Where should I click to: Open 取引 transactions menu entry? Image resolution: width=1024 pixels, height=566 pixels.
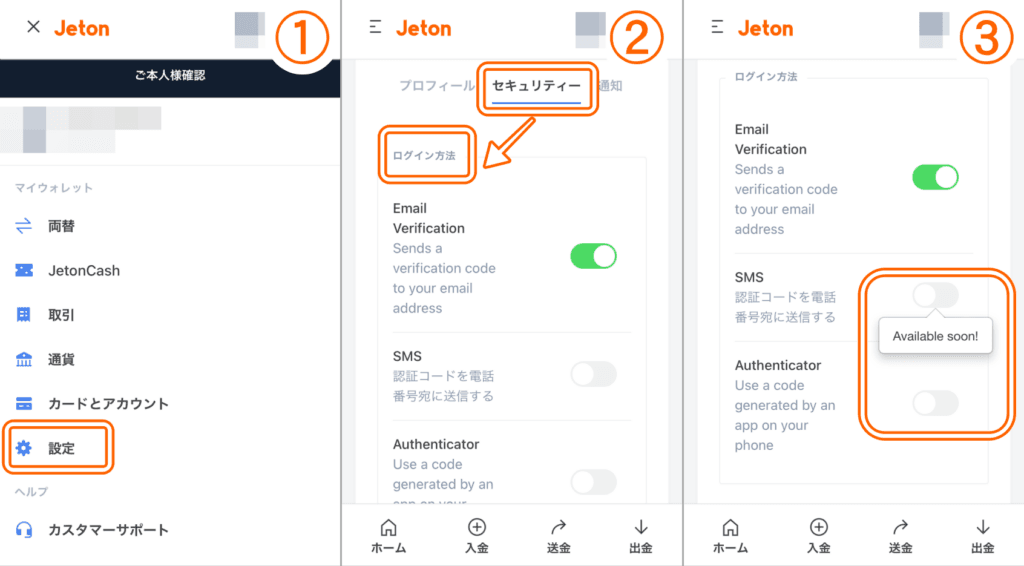pos(45,315)
